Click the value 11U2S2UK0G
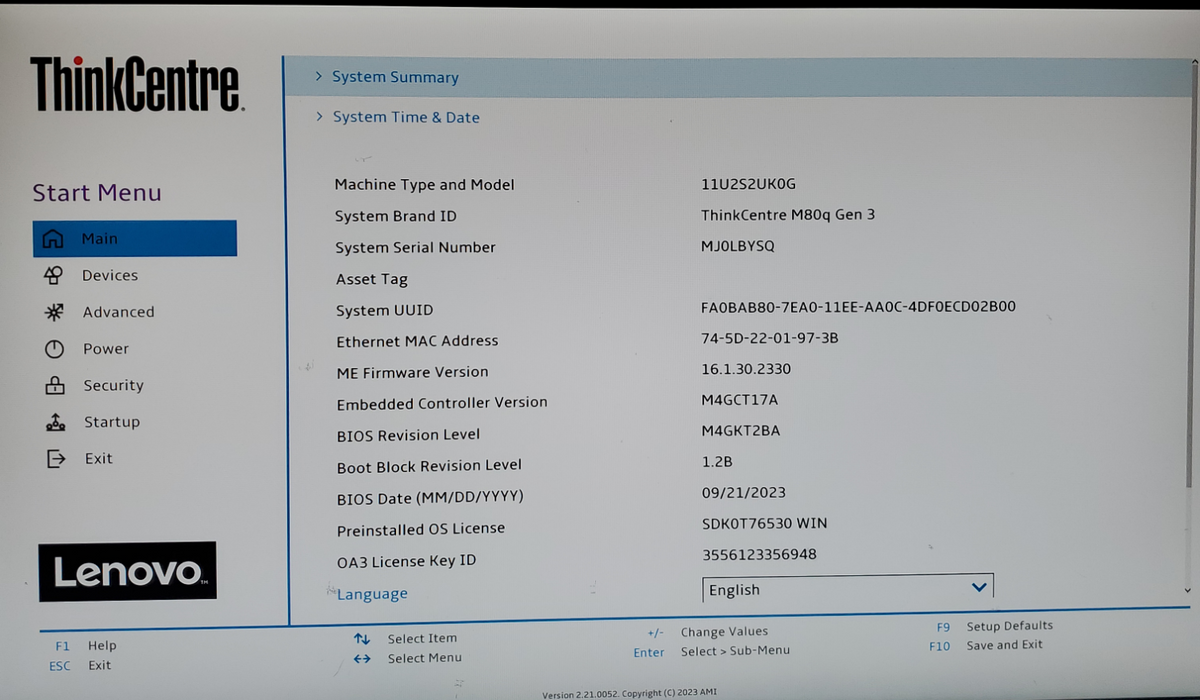 tap(749, 184)
